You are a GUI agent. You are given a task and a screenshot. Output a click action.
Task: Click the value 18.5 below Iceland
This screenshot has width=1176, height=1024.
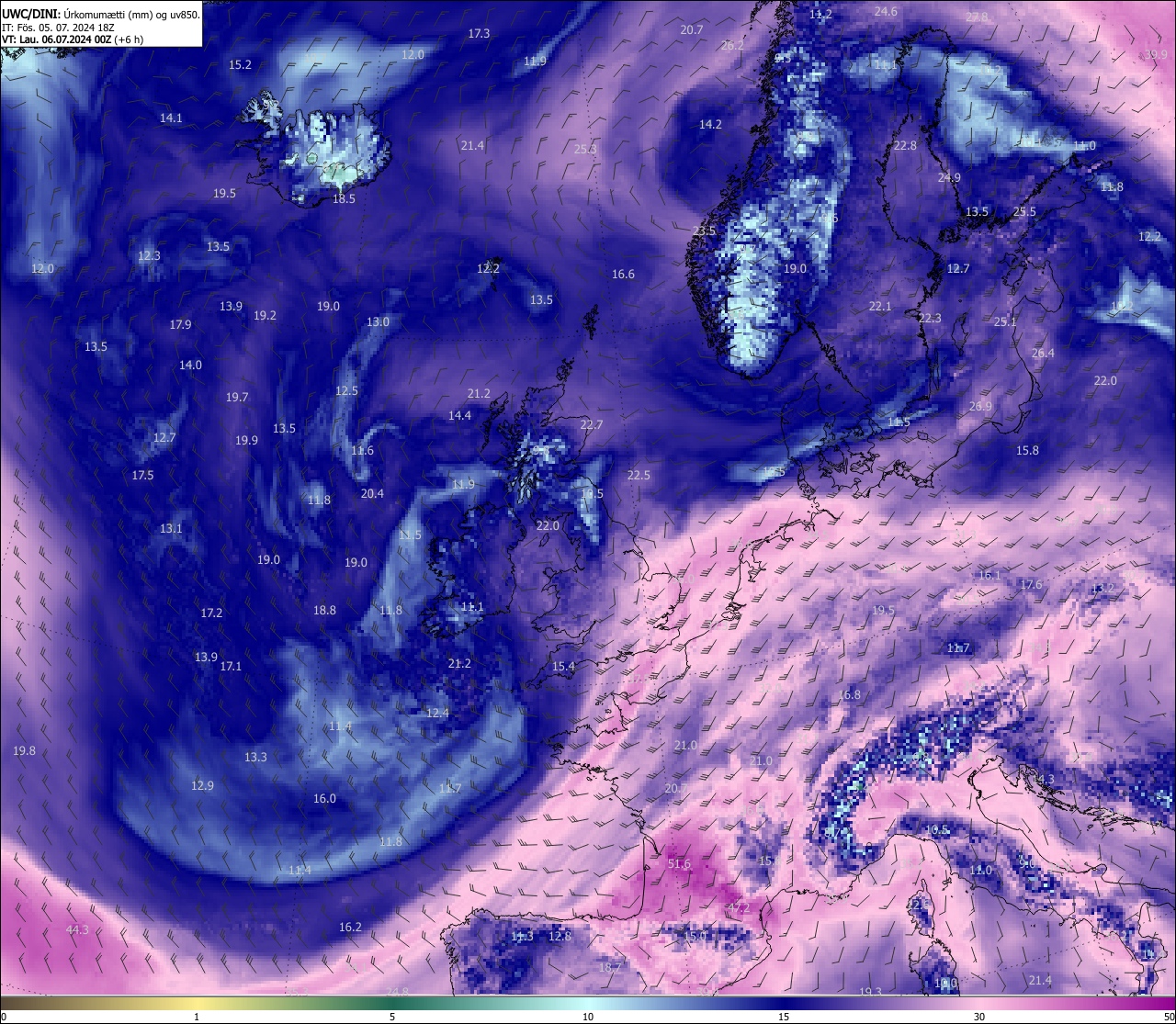[344, 198]
